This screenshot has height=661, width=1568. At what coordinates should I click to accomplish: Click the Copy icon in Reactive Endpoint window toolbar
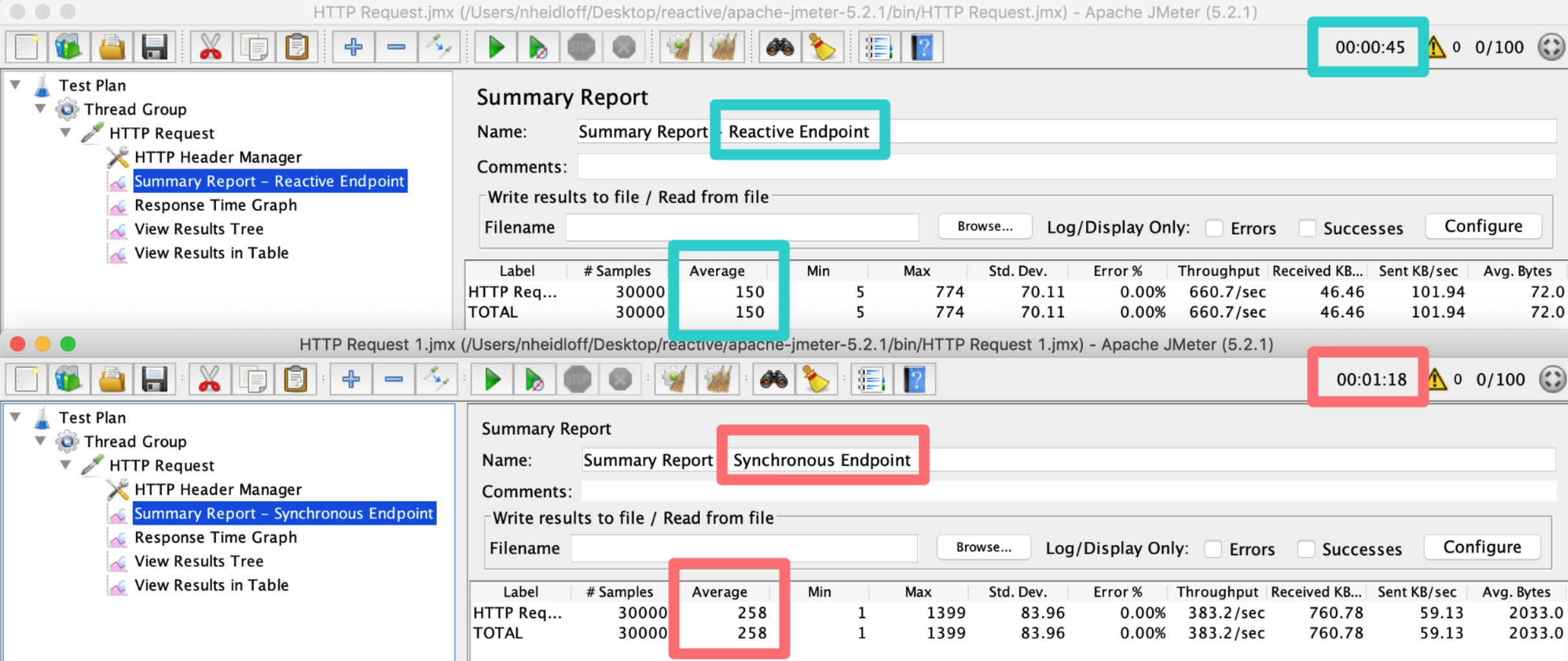click(254, 47)
